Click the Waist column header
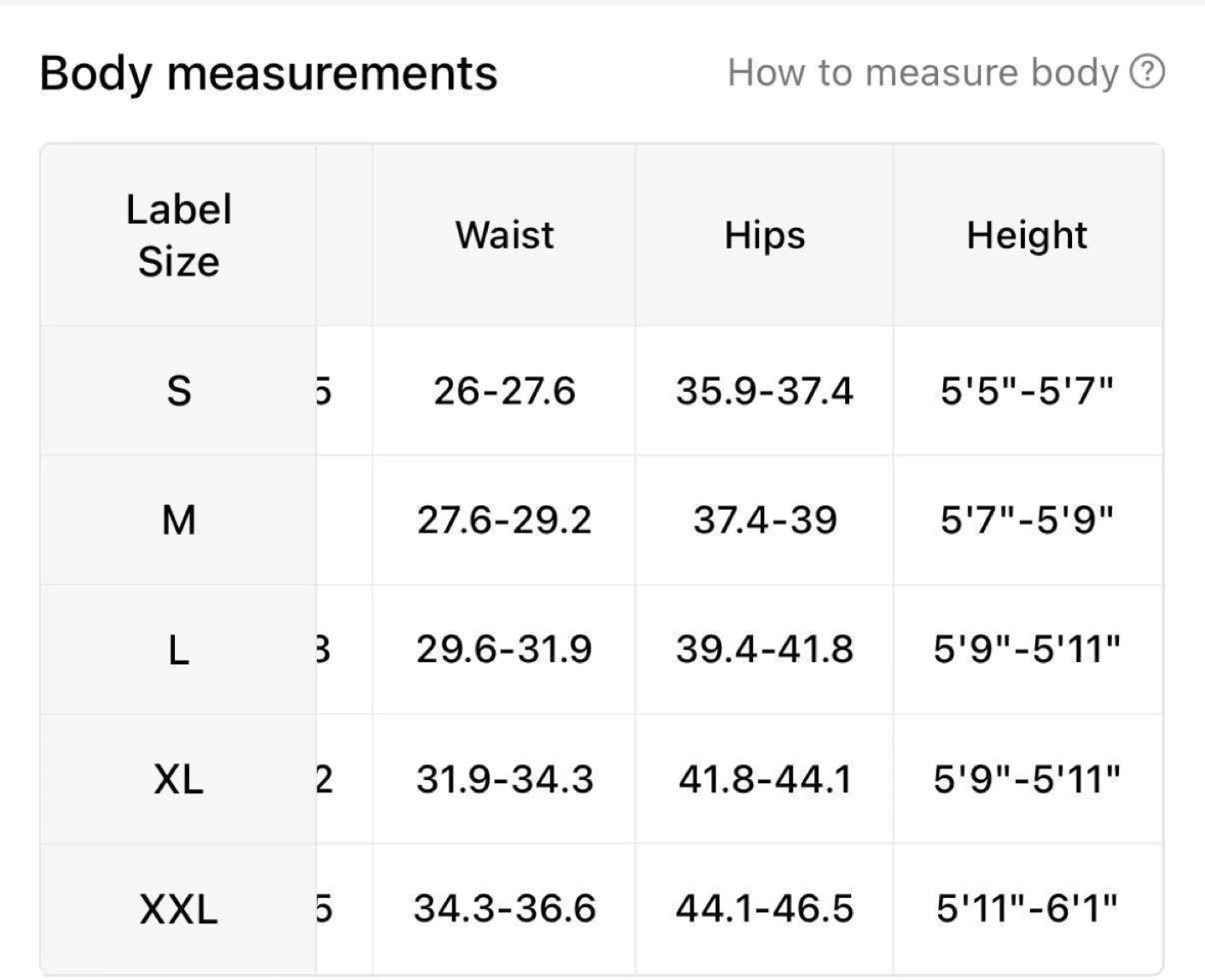 pos(505,235)
